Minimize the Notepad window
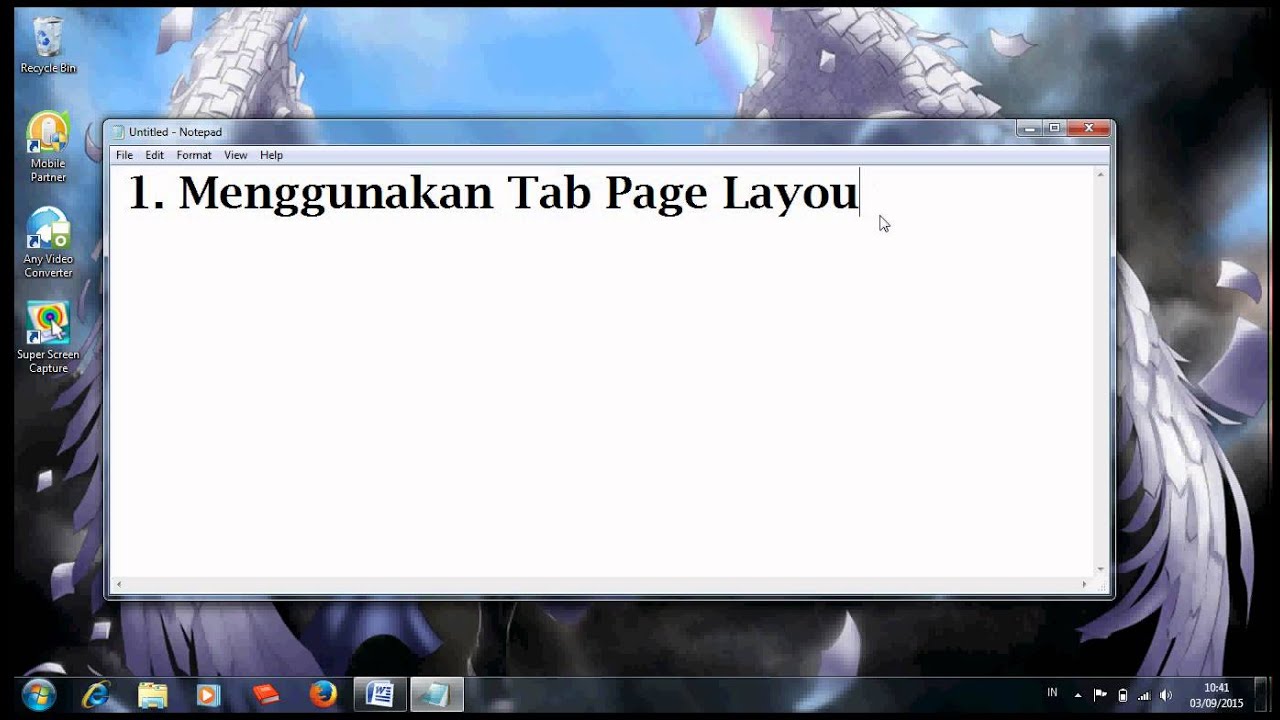This screenshot has height=720, width=1280. point(1030,128)
